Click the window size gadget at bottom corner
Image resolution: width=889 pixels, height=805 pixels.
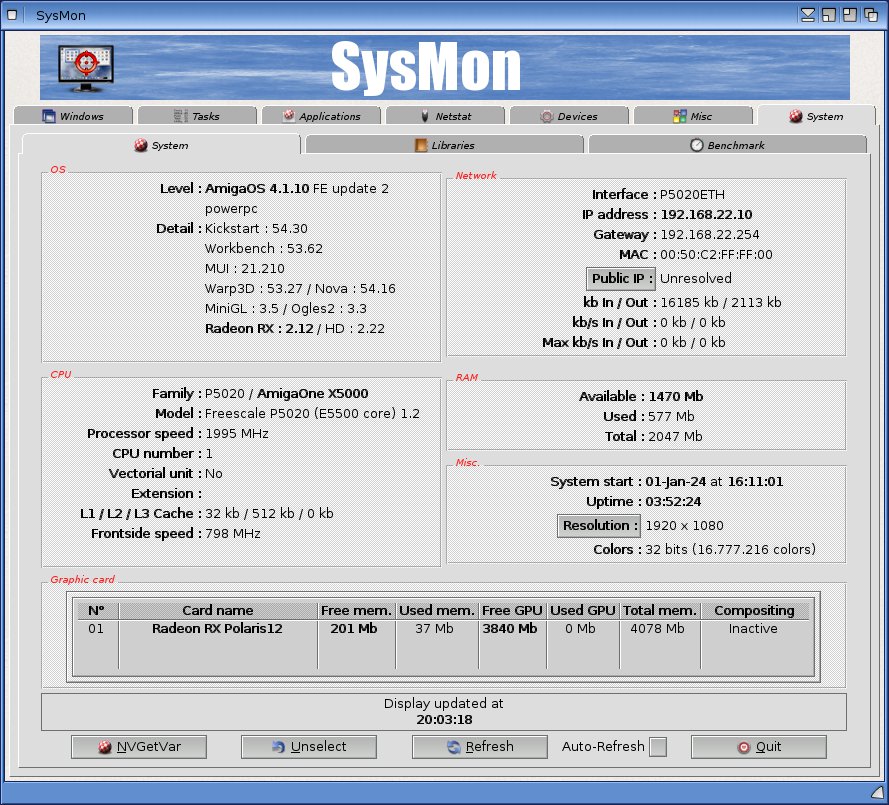878,791
